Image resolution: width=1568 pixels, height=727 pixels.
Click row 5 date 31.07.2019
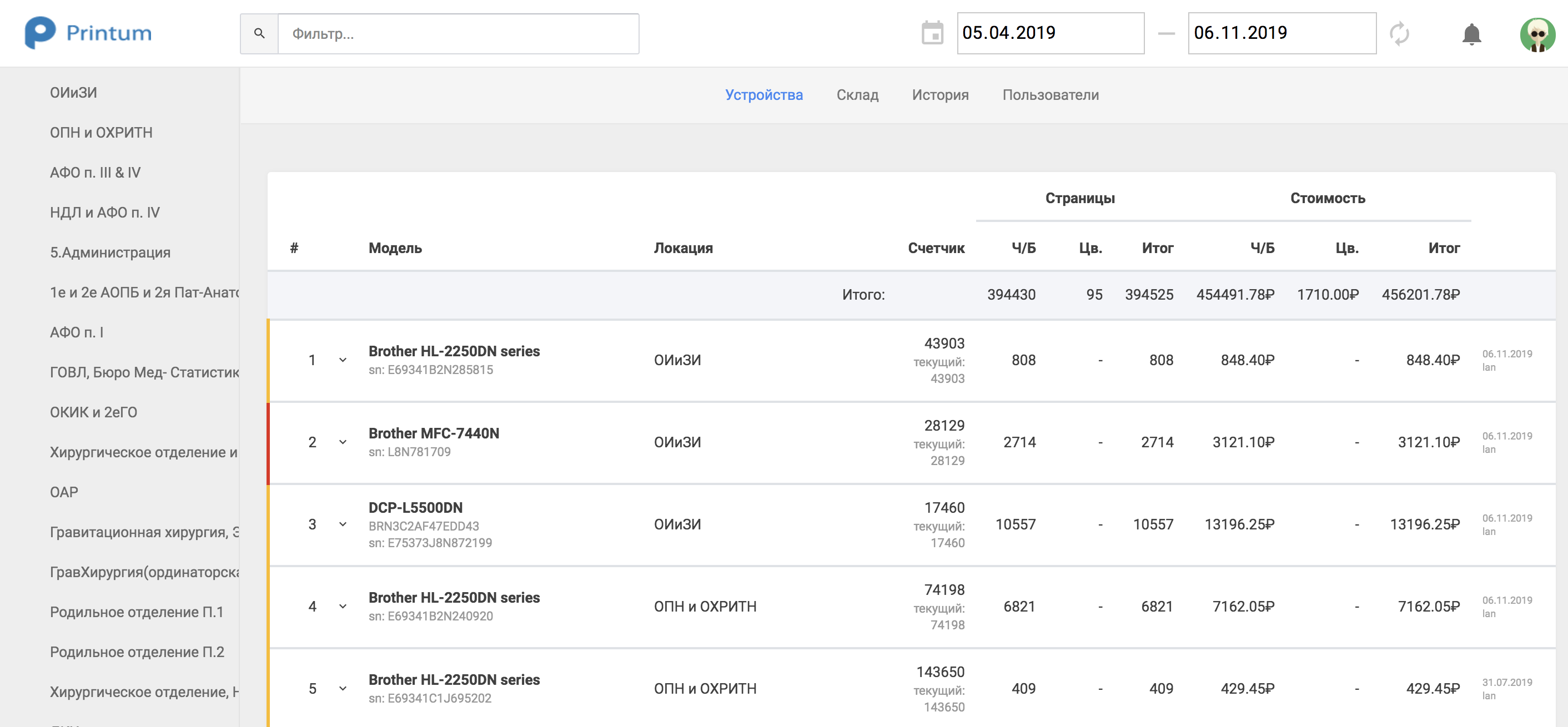1506,683
